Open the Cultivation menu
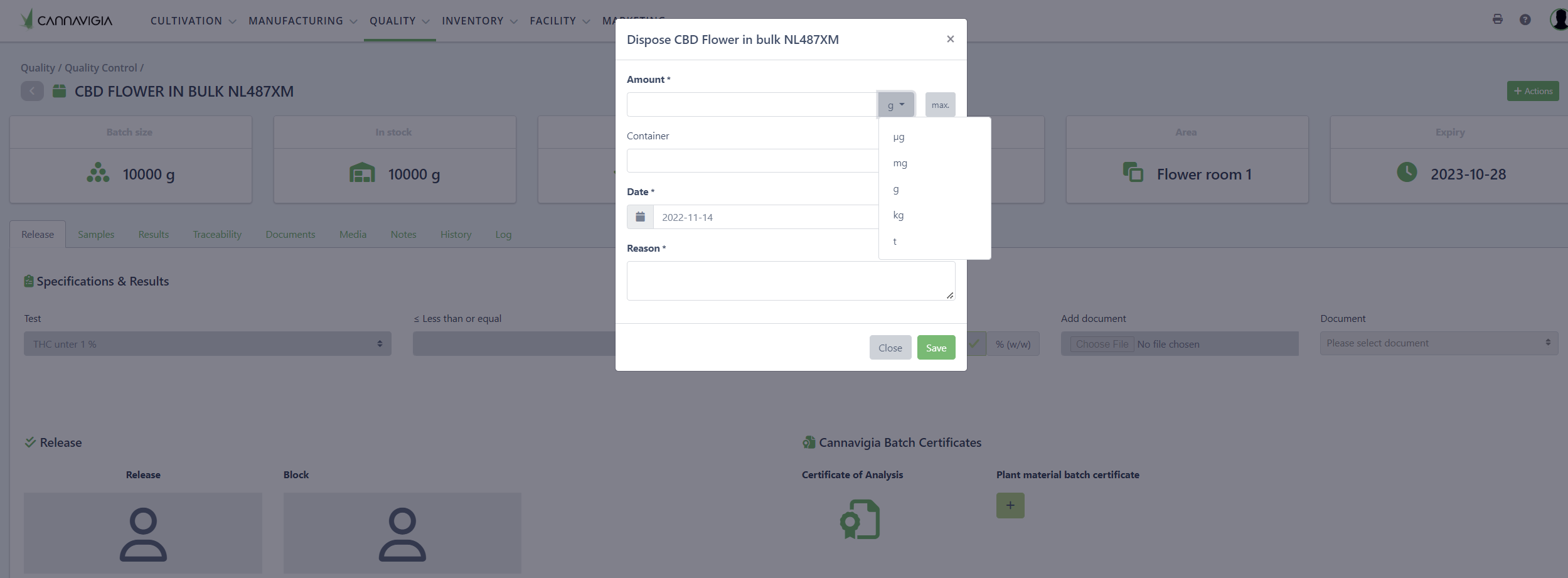 point(193,21)
